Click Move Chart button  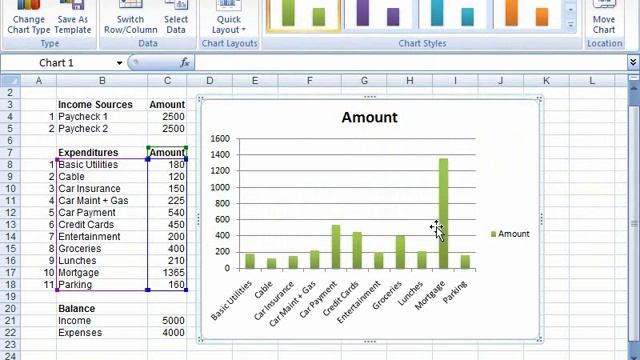point(604,18)
